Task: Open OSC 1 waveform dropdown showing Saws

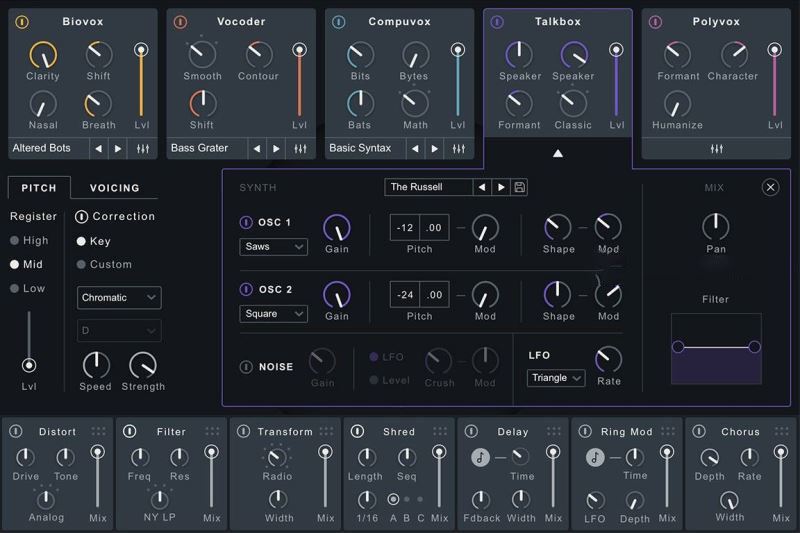Action: [273, 247]
